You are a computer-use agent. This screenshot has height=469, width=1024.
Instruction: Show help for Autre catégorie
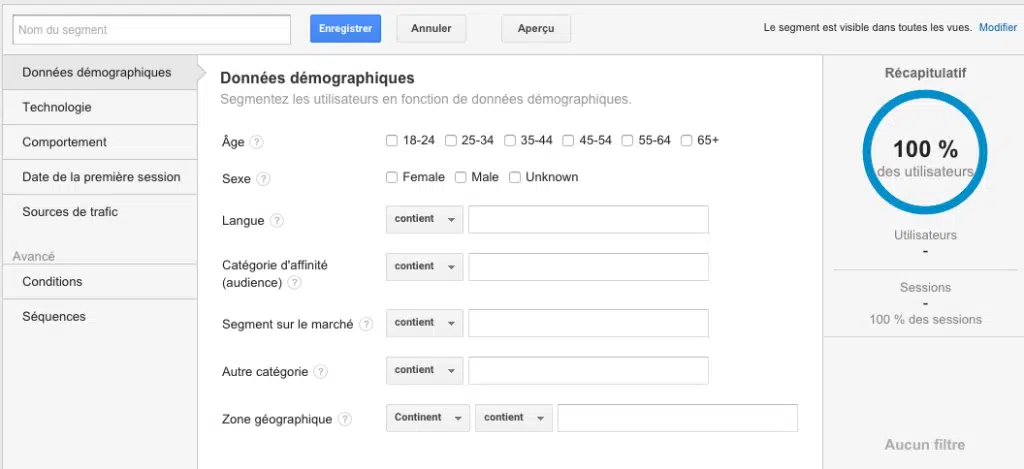(320, 372)
